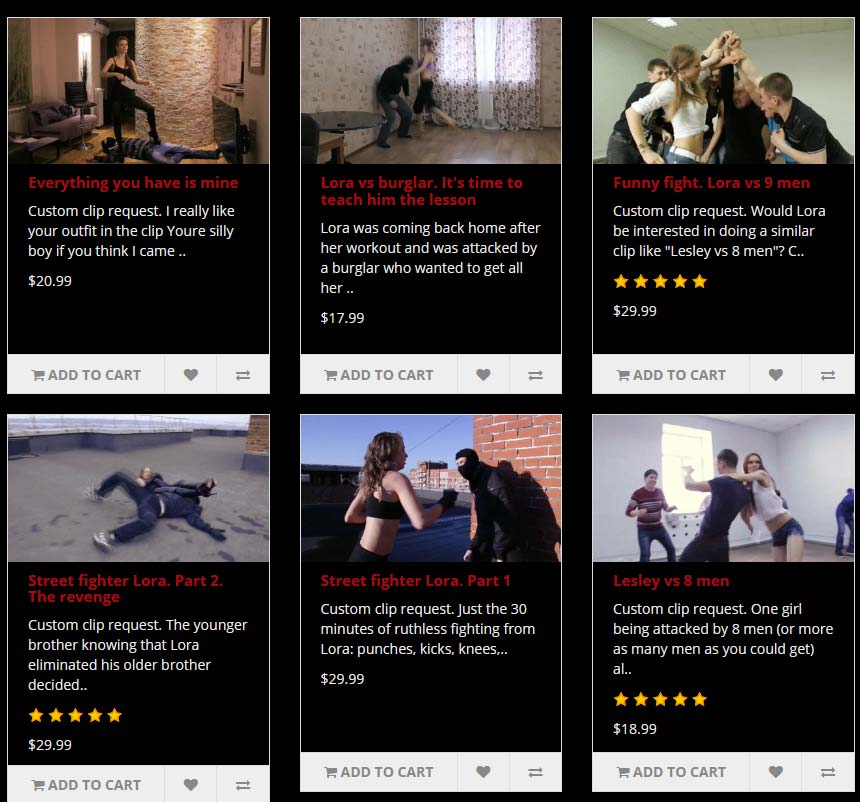Heart icon under 'Funny fight. Lora vs 9 men'
The width and height of the screenshot is (860, 802).
click(x=776, y=375)
